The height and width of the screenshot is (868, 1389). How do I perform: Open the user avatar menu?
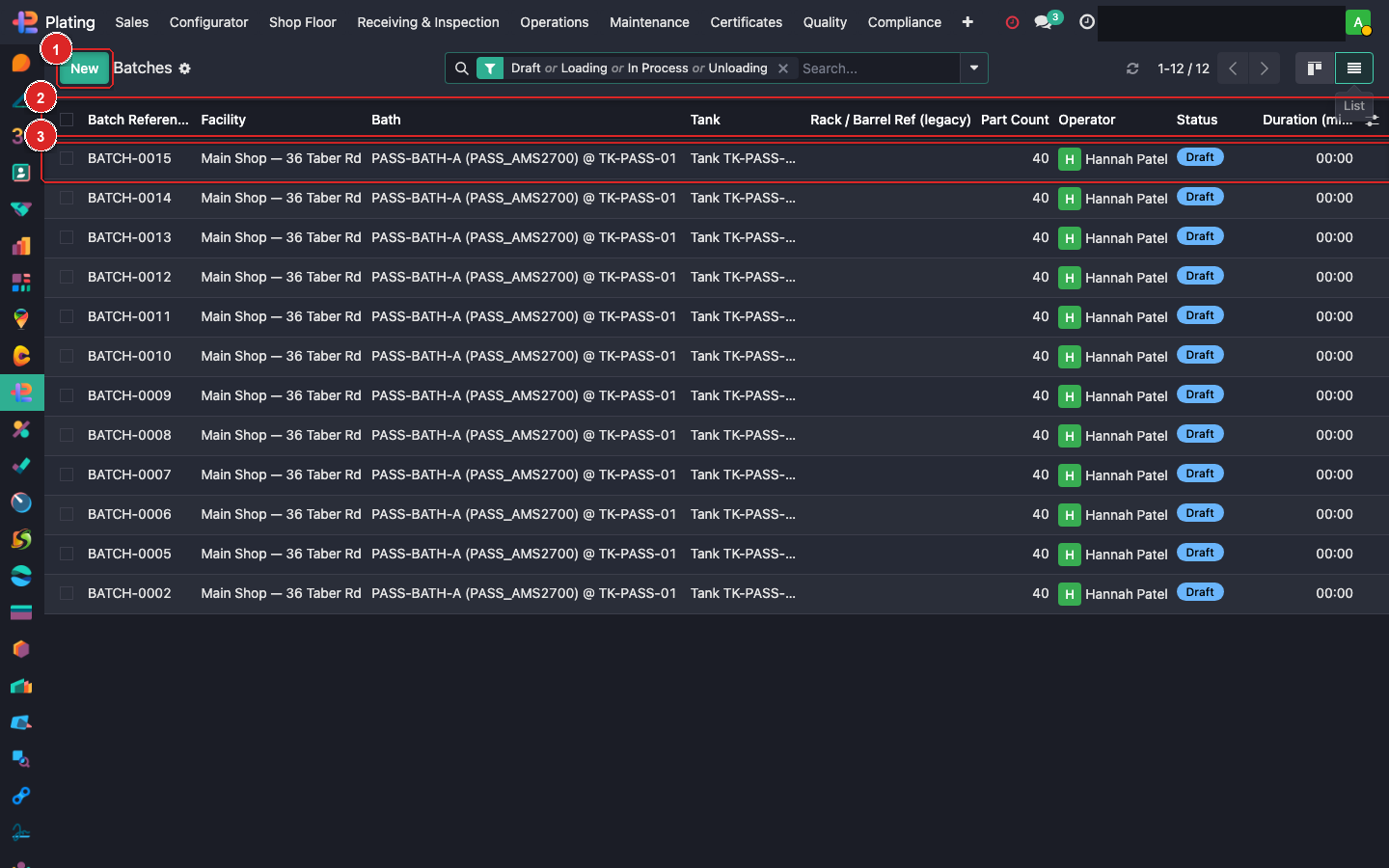[x=1358, y=22]
